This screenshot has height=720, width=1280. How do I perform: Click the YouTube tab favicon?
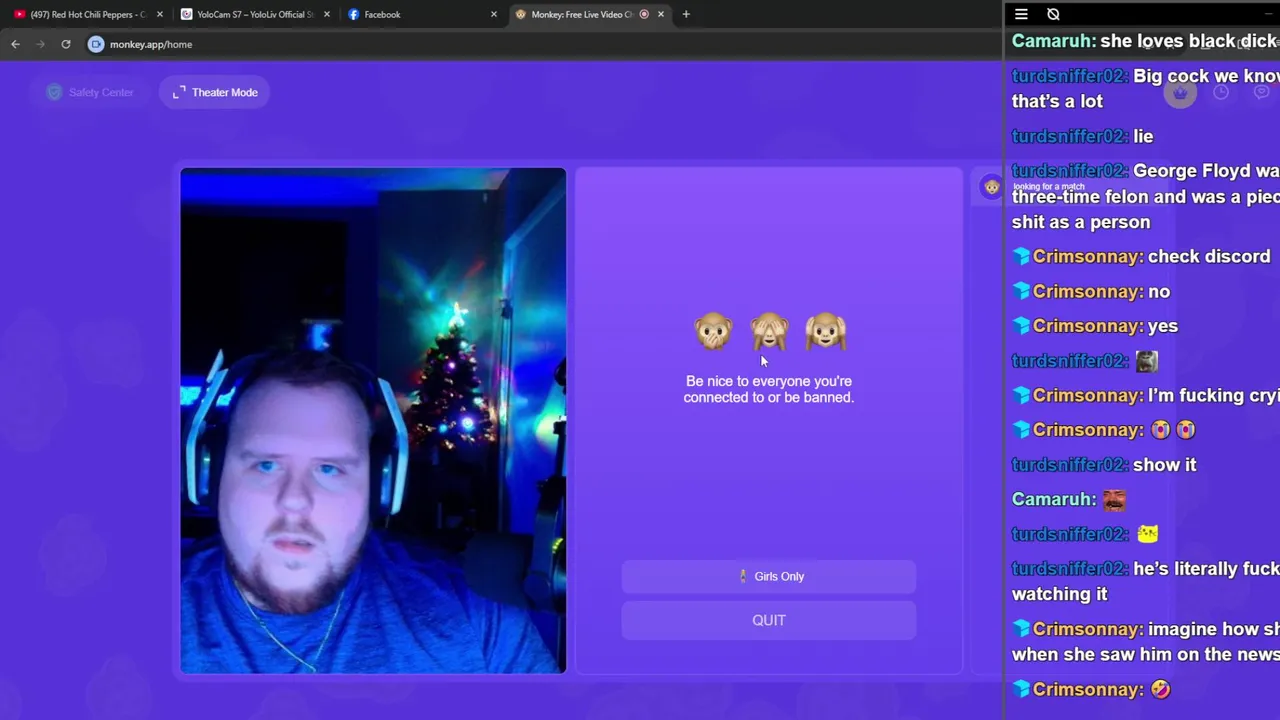tap(20, 14)
